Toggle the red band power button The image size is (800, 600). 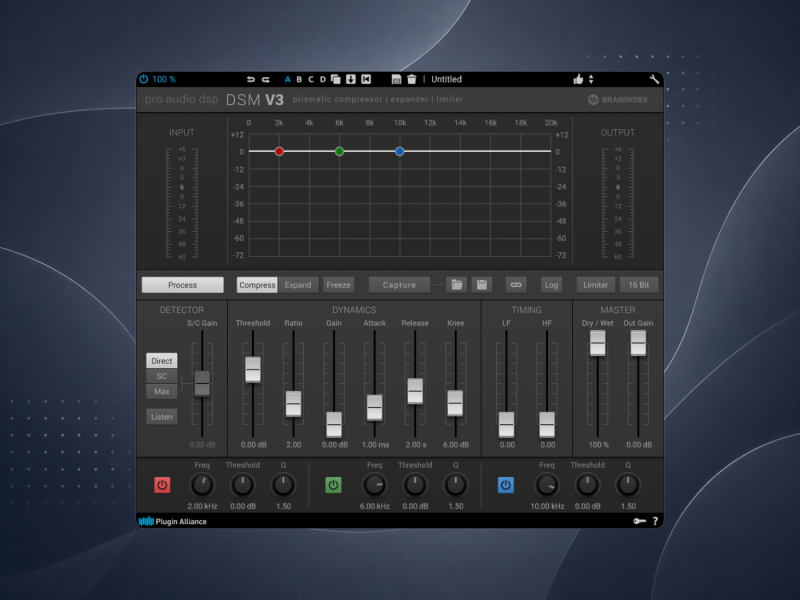coord(162,485)
